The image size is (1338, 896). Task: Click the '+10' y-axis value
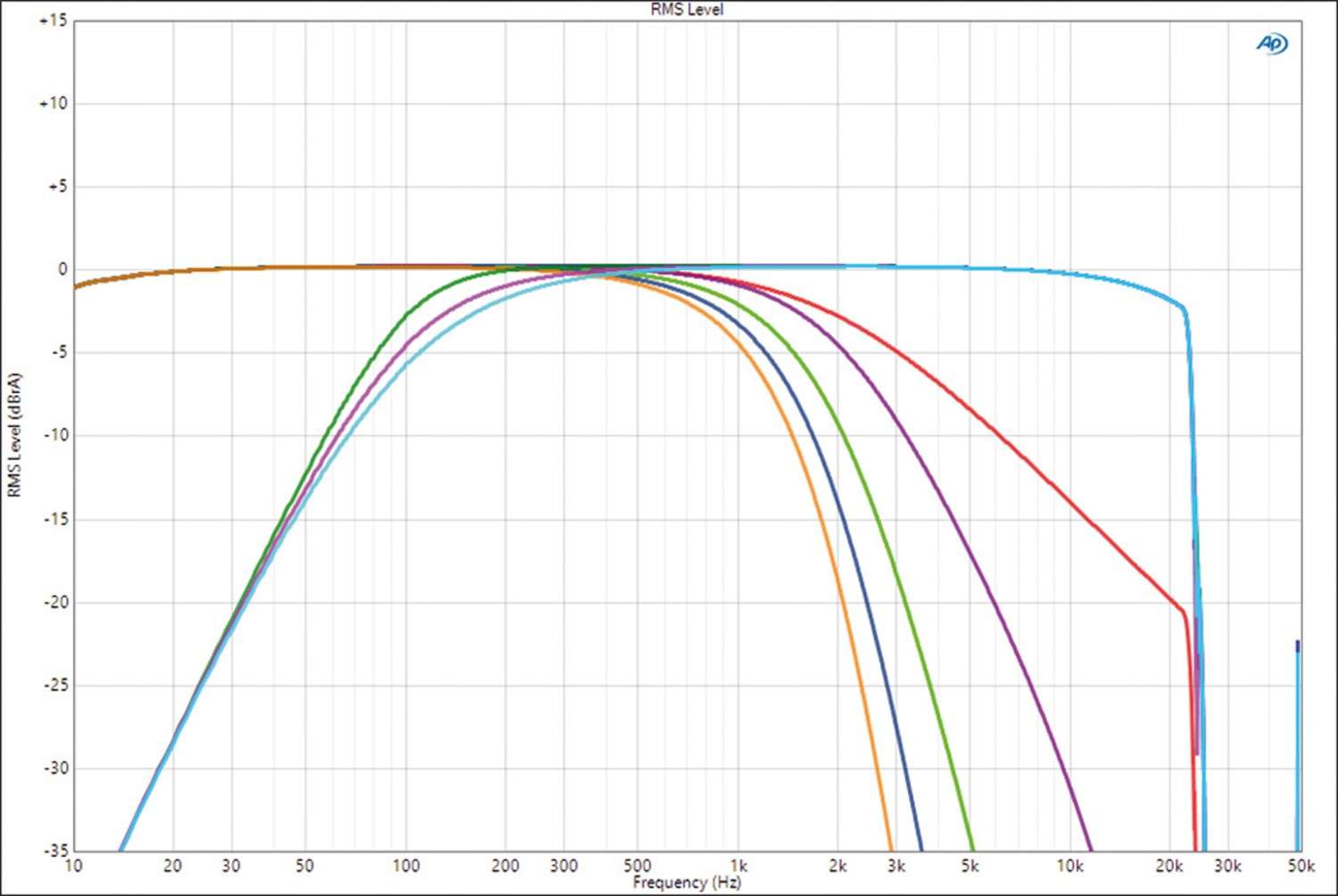[53, 103]
